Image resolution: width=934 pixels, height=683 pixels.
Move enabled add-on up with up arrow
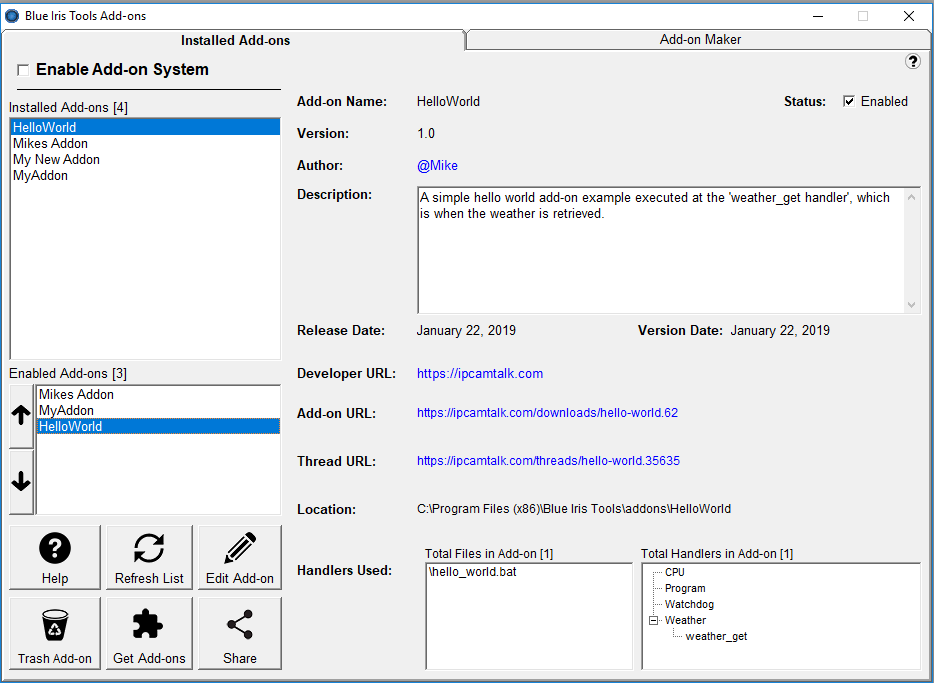[21, 417]
